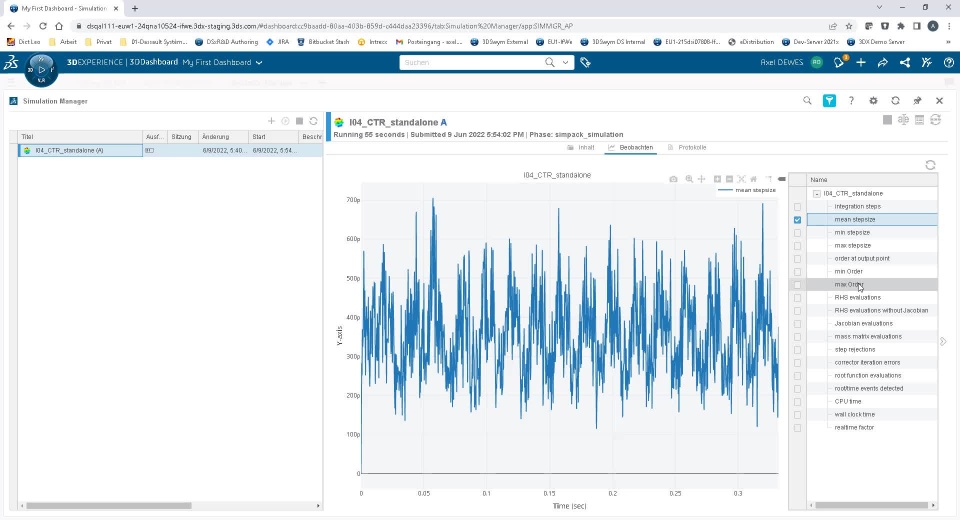960x520 pixels.
Task: Open search options dropdown arrow
Action: pos(565,62)
